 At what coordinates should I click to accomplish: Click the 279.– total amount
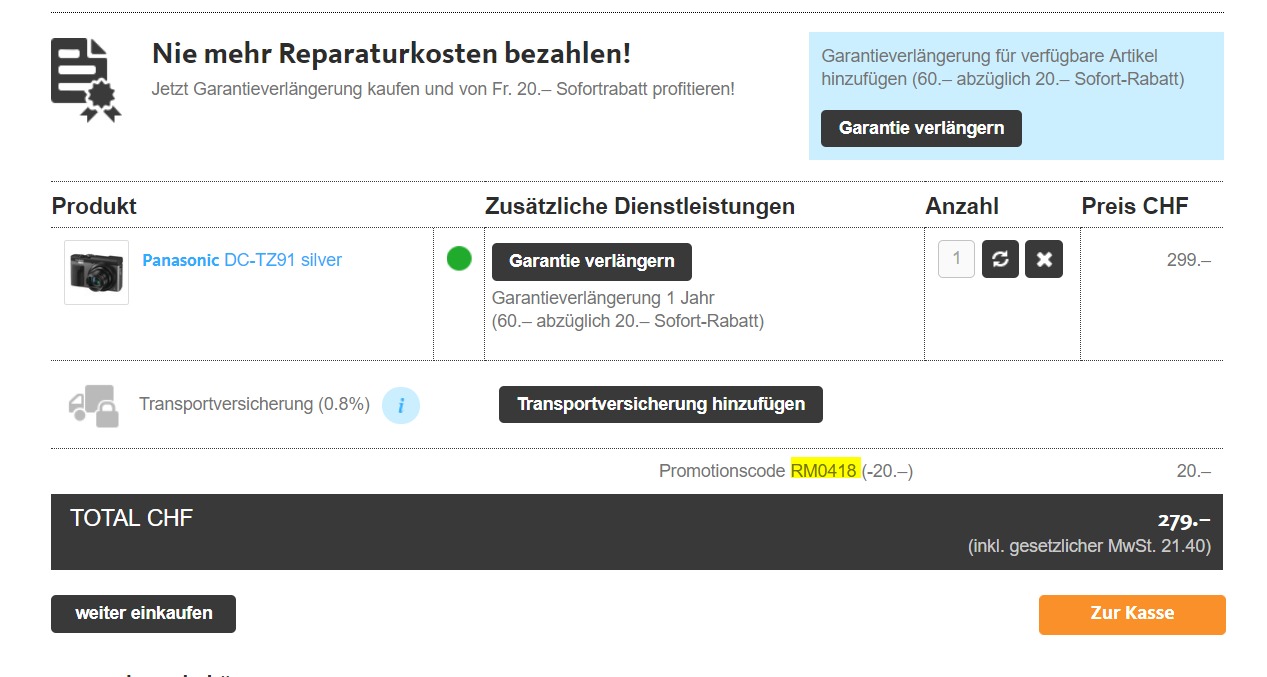[x=1183, y=520]
